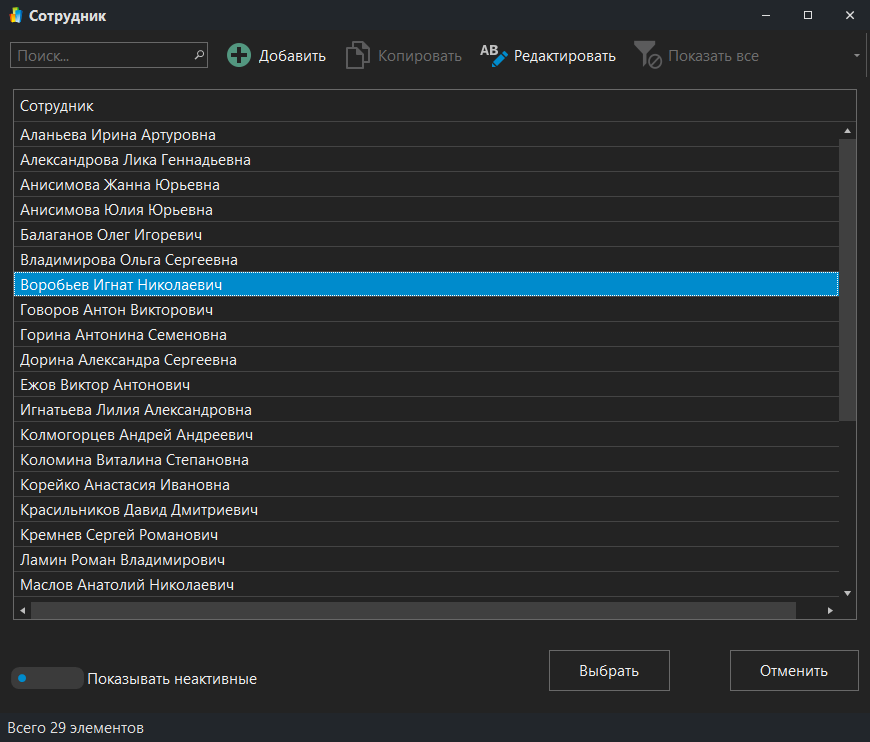This screenshot has height=742, width=870.
Task: Click inside the Поиск search field
Action: pos(100,55)
